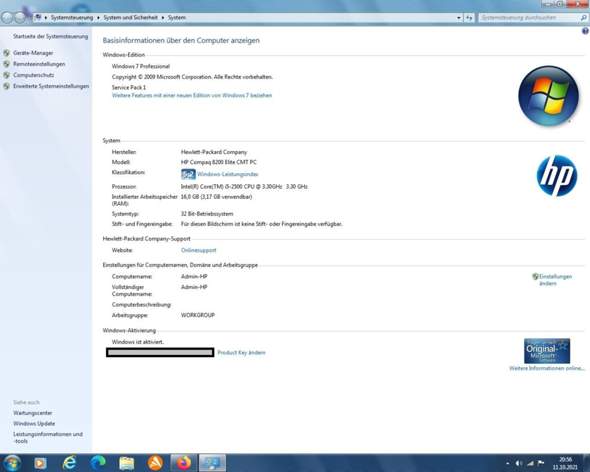
Task: Open Wartungscenter under Siehe auch
Action: [x=33, y=413]
